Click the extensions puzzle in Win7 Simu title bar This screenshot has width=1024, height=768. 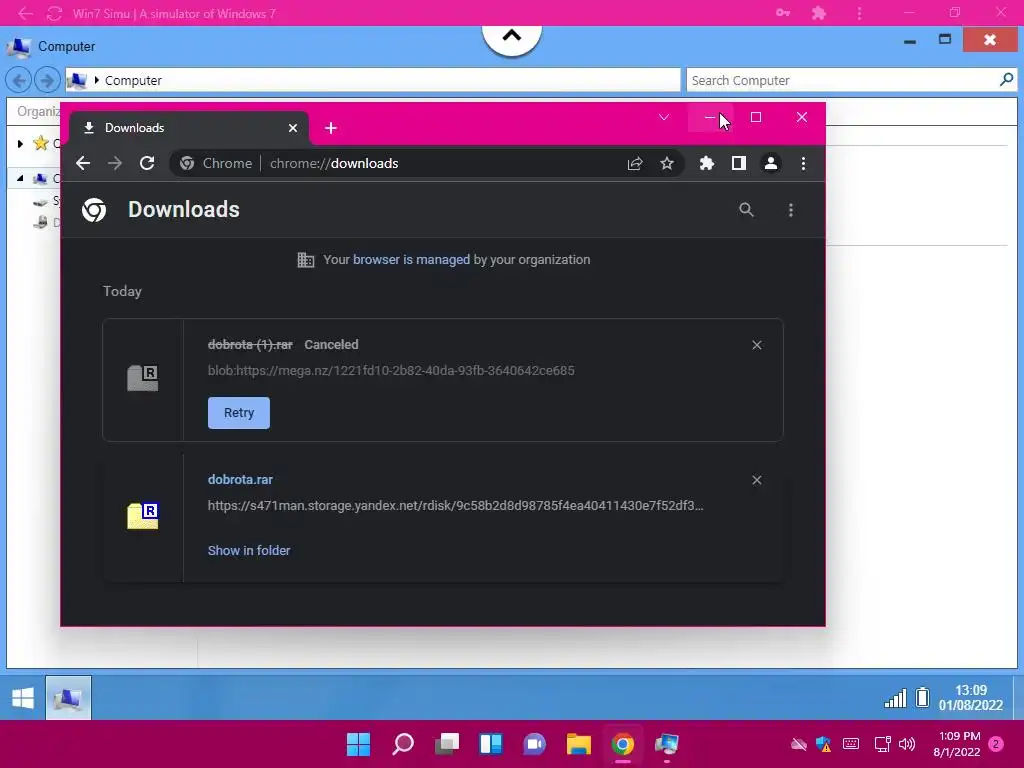819,13
